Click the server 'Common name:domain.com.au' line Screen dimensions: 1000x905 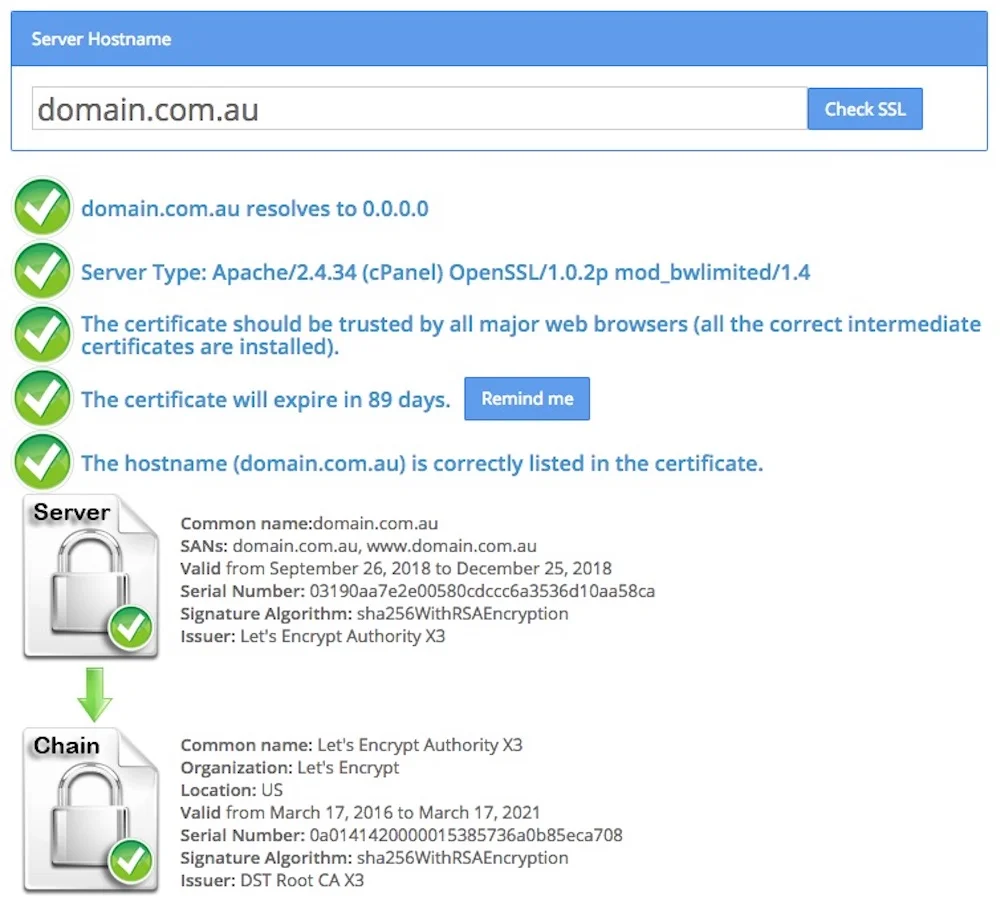click(x=309, y=524)
